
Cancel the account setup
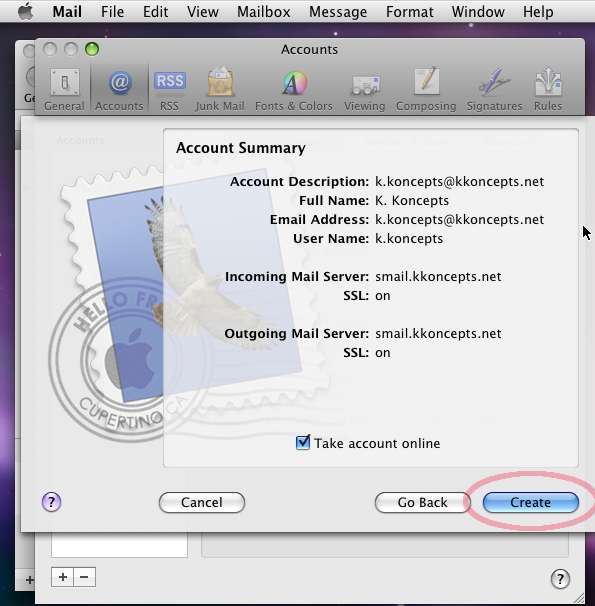point(202,502)
